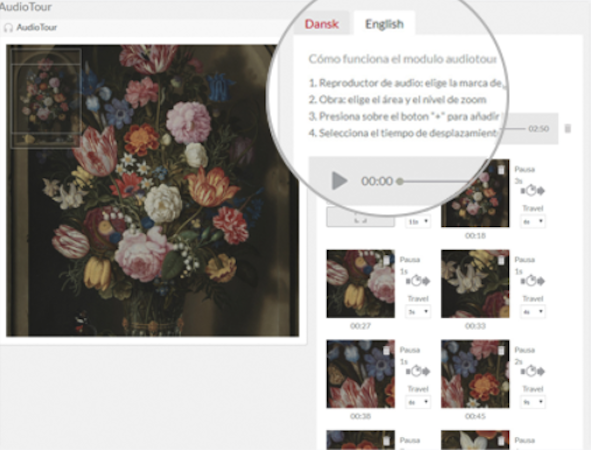
Task: Switch to the English tab
Action: (384, 24)
